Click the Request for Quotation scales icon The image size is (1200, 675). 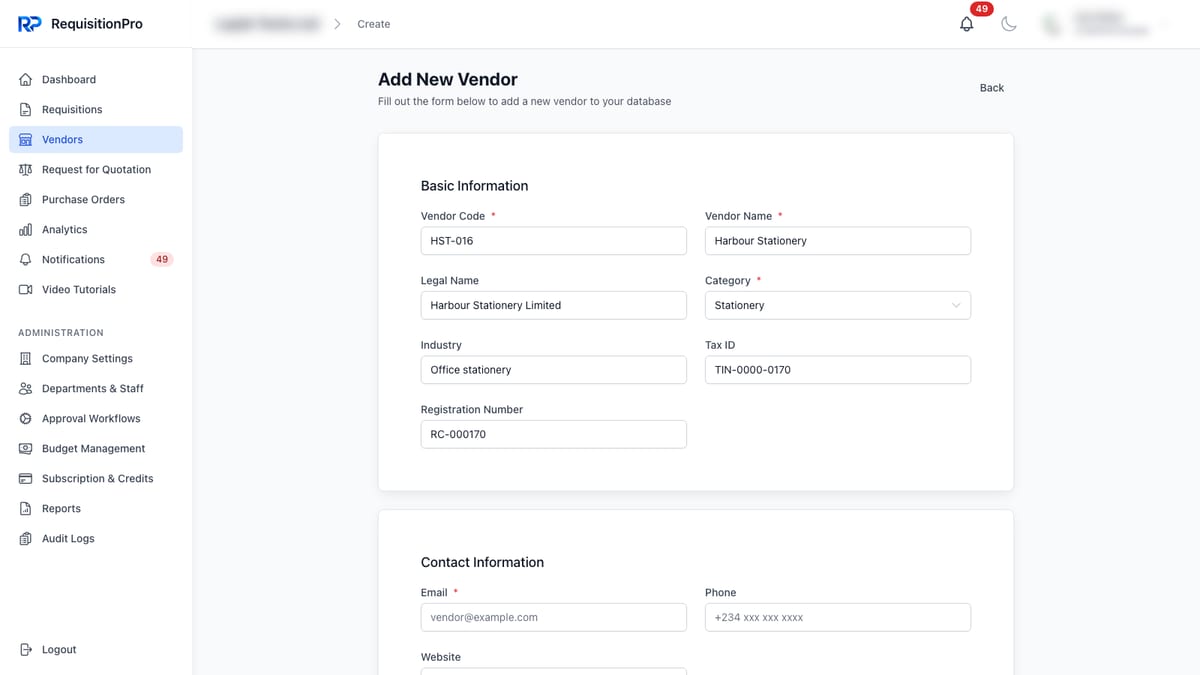click(26, 170)
